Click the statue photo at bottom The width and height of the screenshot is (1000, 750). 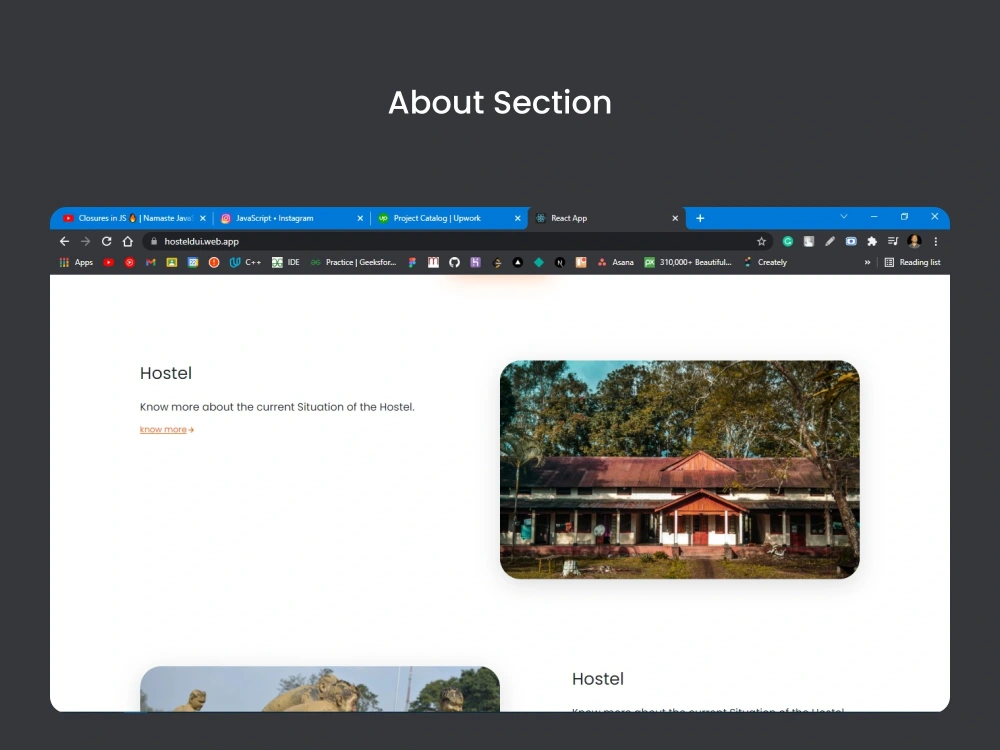point(320,689)
